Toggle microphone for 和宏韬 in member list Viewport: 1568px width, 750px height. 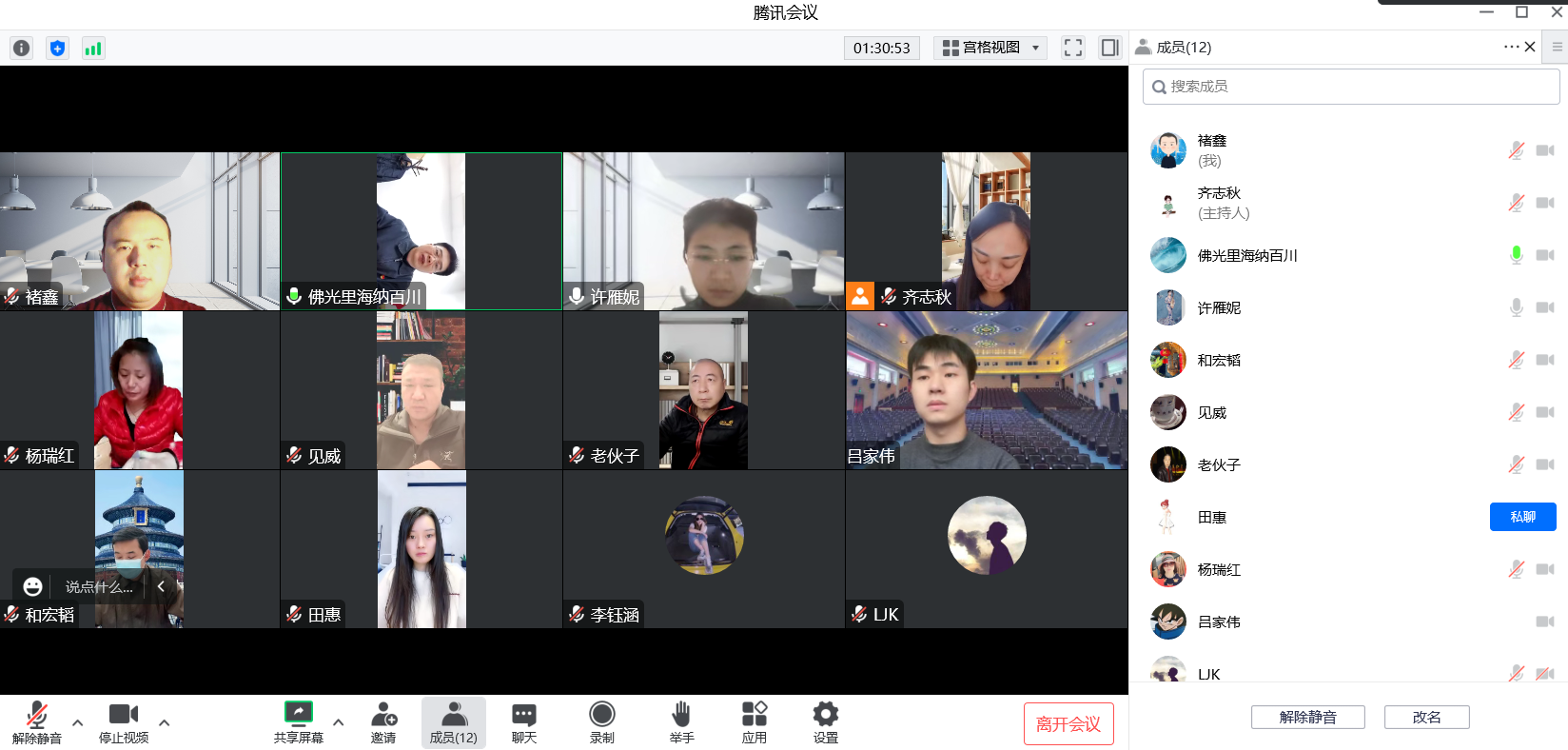pos(1517,360)
